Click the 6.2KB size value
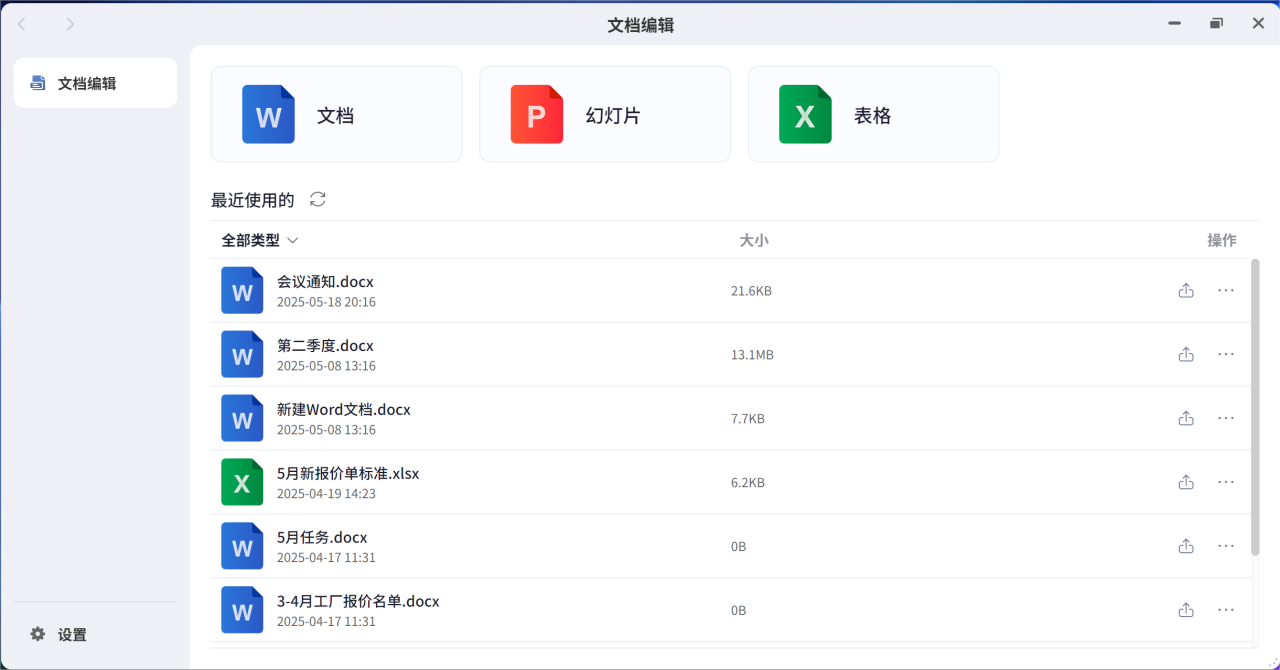The image size is (1280, 670). click(748, 483)
